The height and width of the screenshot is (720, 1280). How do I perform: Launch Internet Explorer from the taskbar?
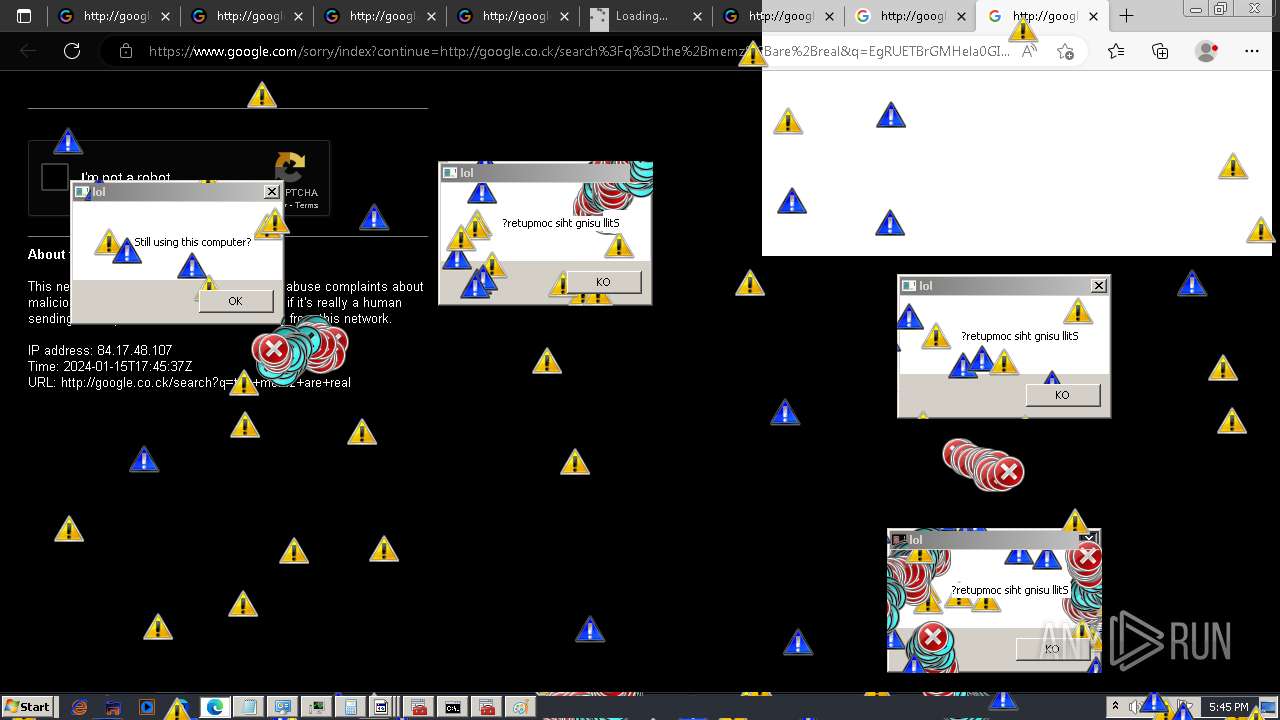click(x=79, y=707)
